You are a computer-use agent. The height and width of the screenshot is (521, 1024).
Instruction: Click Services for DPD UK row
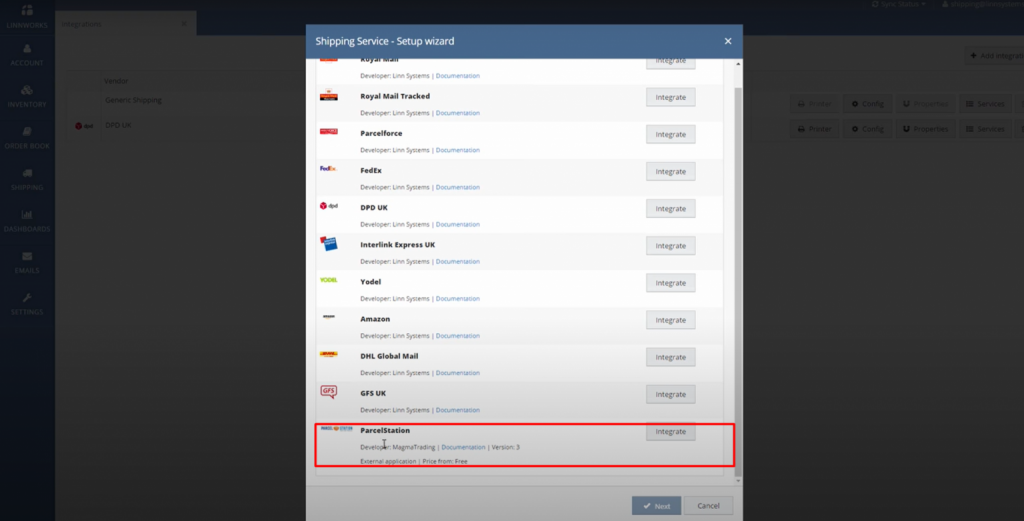pyautogui.click(x=985, y=129)
